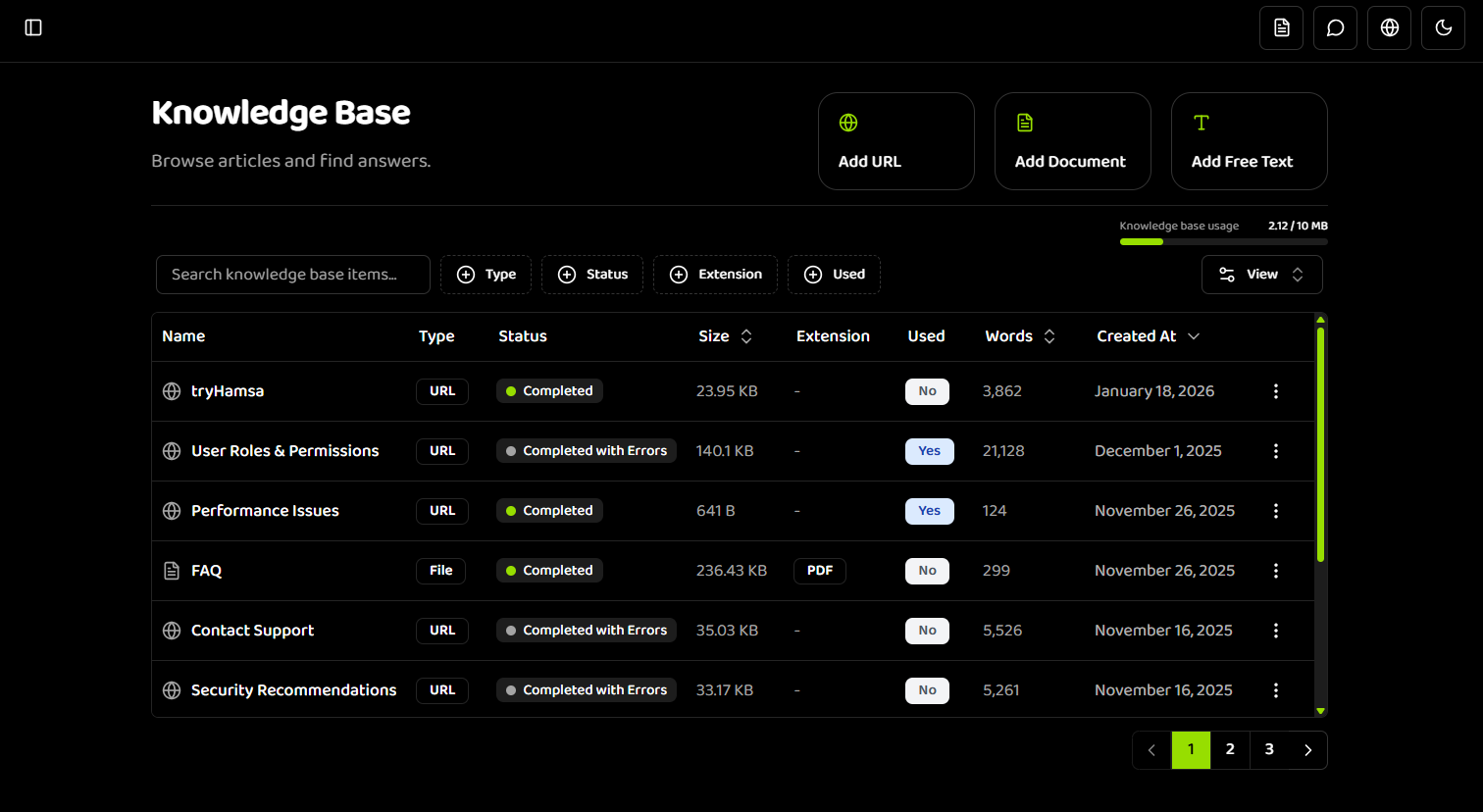Click the Add Free Text button
Screen dimensions: 1483x812
[1249, 140]
